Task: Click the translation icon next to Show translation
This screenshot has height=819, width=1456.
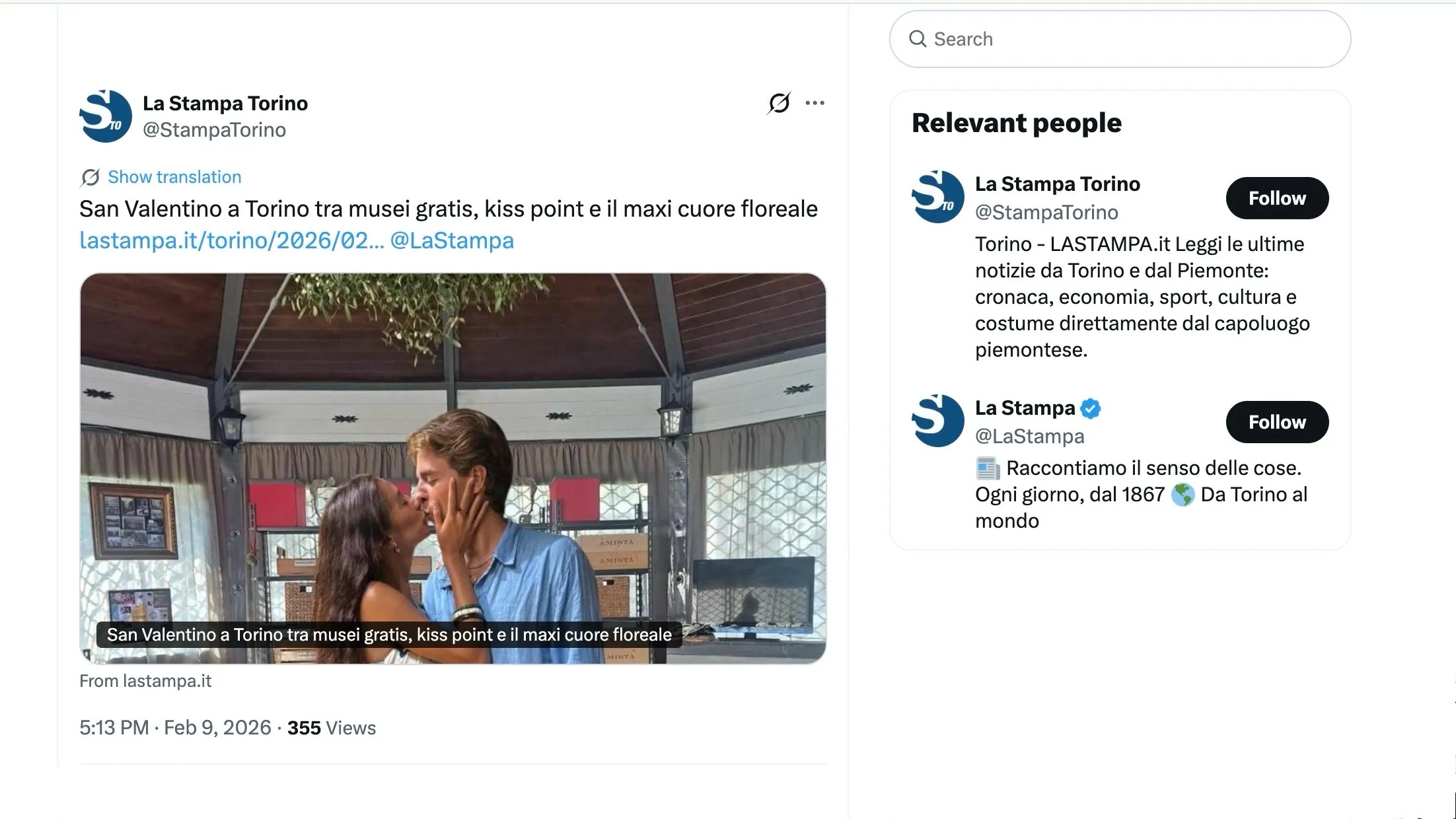Action: tap(90, 177)
